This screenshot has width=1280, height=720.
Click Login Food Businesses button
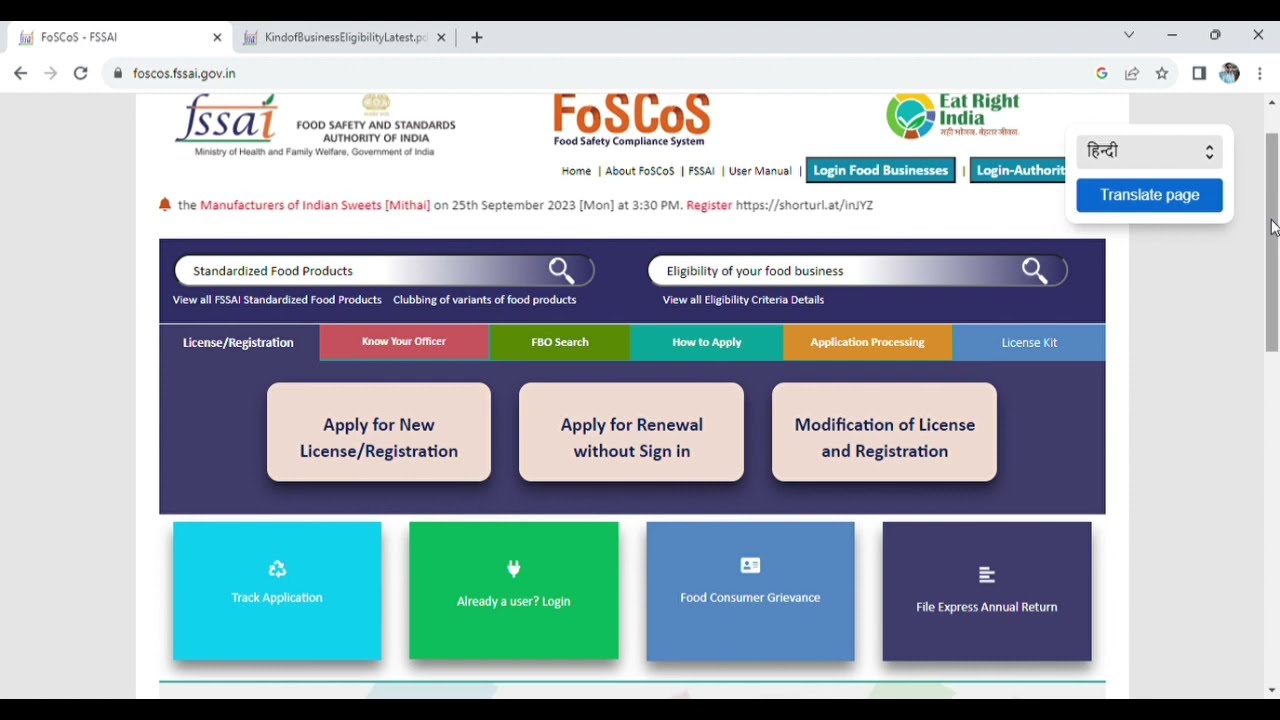(881, 170)
